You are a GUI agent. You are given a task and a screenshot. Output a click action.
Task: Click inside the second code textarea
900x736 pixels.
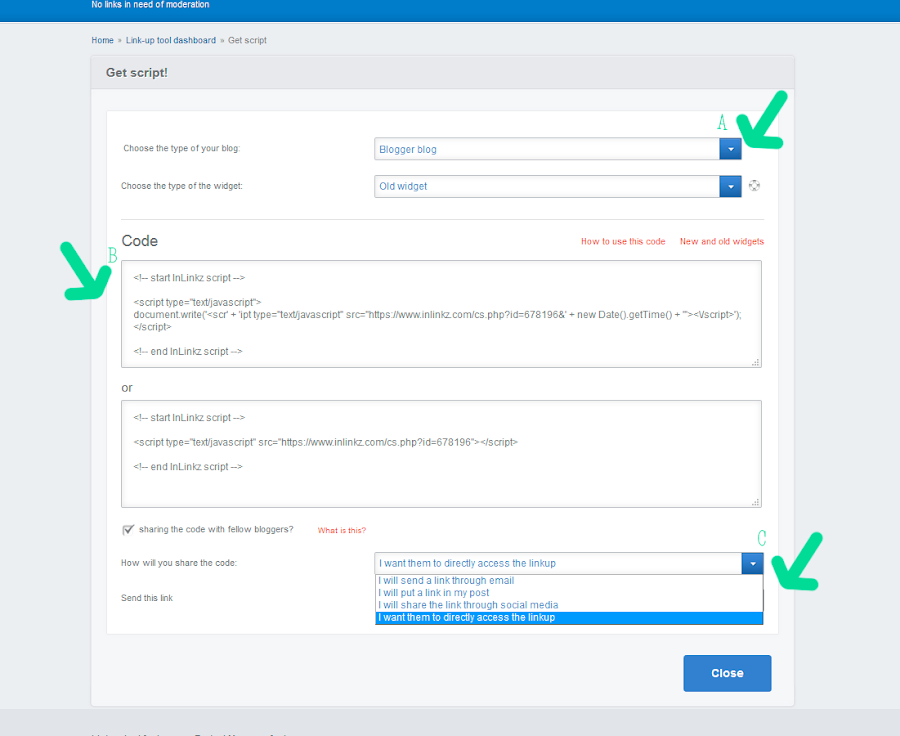(x=441, y=454)
